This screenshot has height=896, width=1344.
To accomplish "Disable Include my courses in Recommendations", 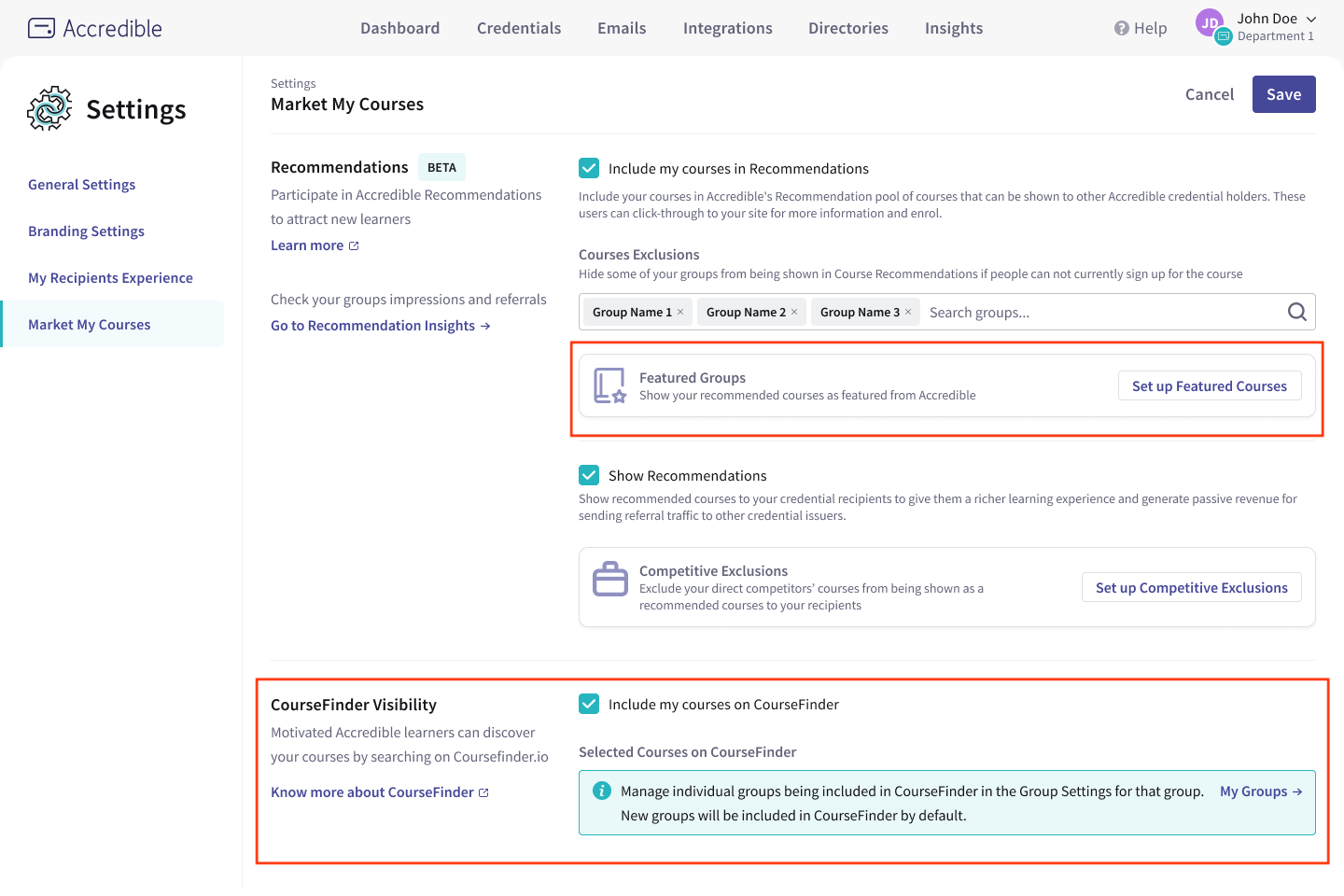I will point(589,168).
